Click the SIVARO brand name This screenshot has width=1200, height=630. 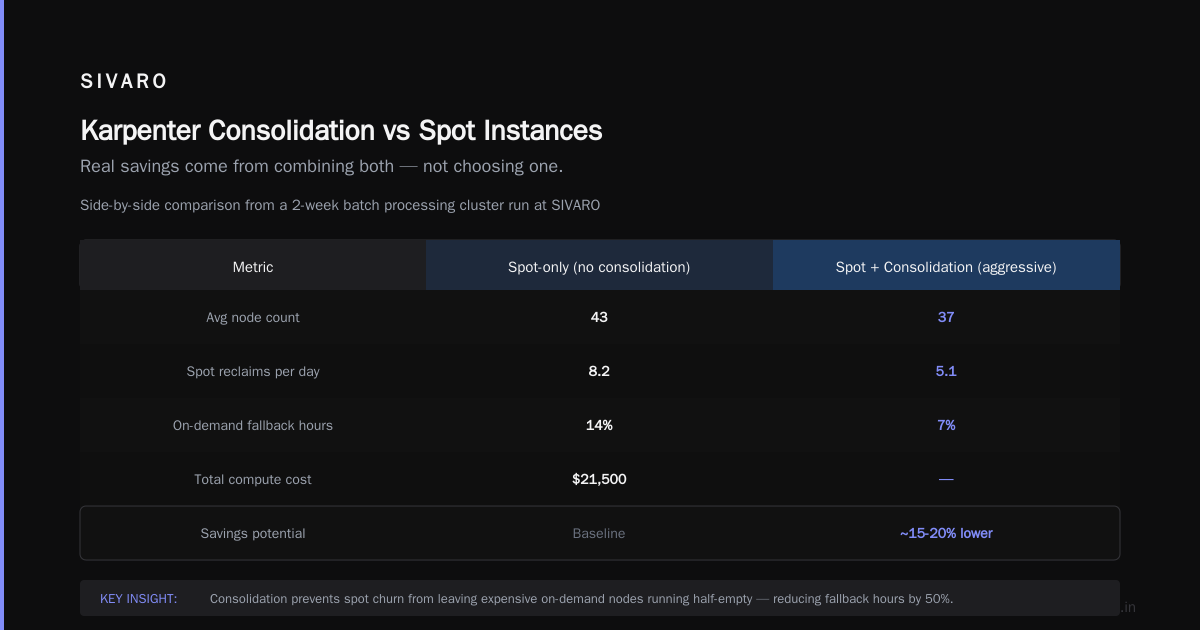pyautogui.click(x=124, y=82)
